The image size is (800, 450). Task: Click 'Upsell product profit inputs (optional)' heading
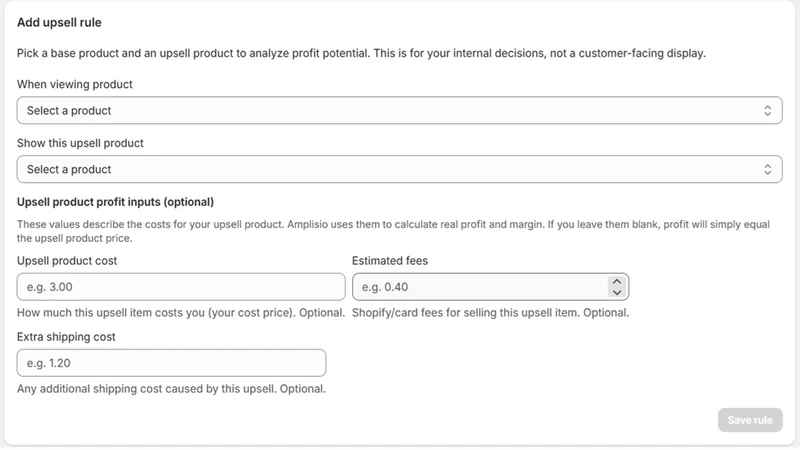coord(115,202)
